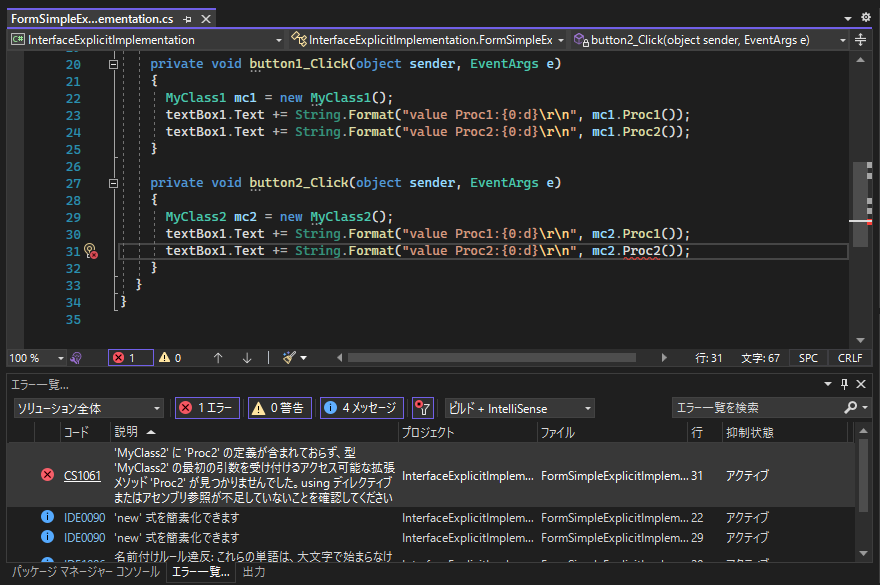Close the error list panel
Screen dimensions: 880x585
click(861, 384)
